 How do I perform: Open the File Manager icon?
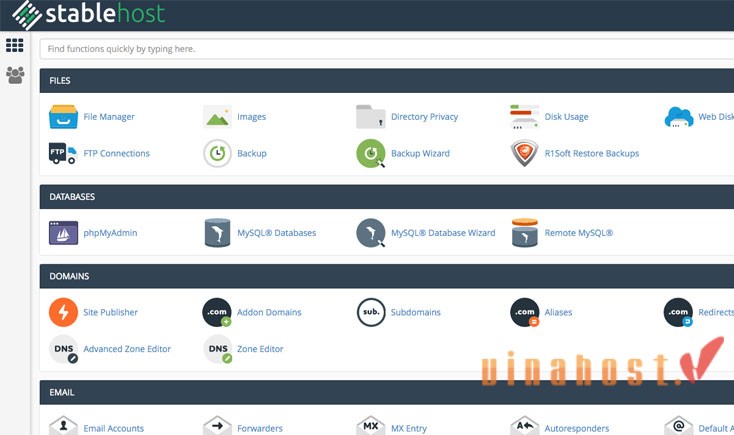point(63,117)
